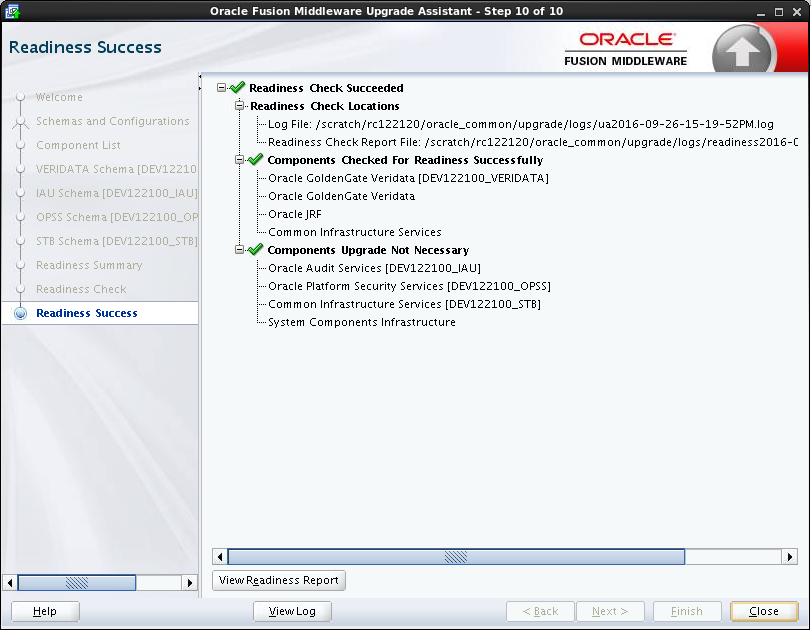
Task: Select the VERIDATA Schema step
Action: click(116, 169)
